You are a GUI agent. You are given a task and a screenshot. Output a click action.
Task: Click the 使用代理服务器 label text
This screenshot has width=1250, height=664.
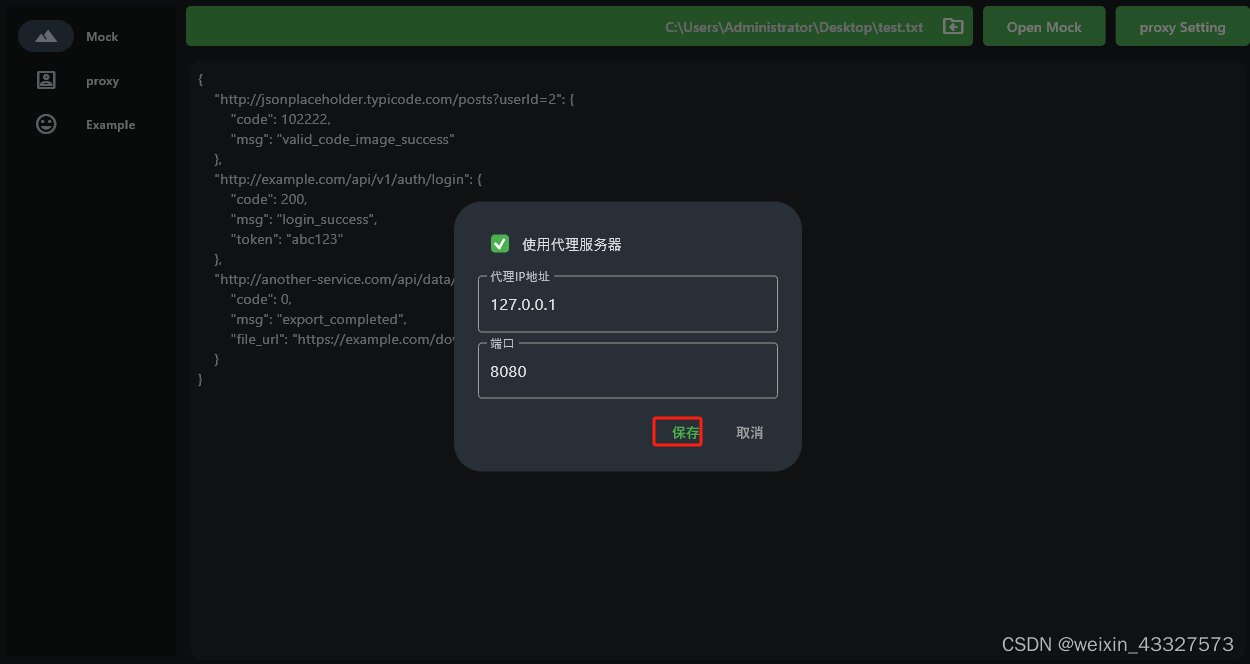pyautogui.click(x=572, y=244)
